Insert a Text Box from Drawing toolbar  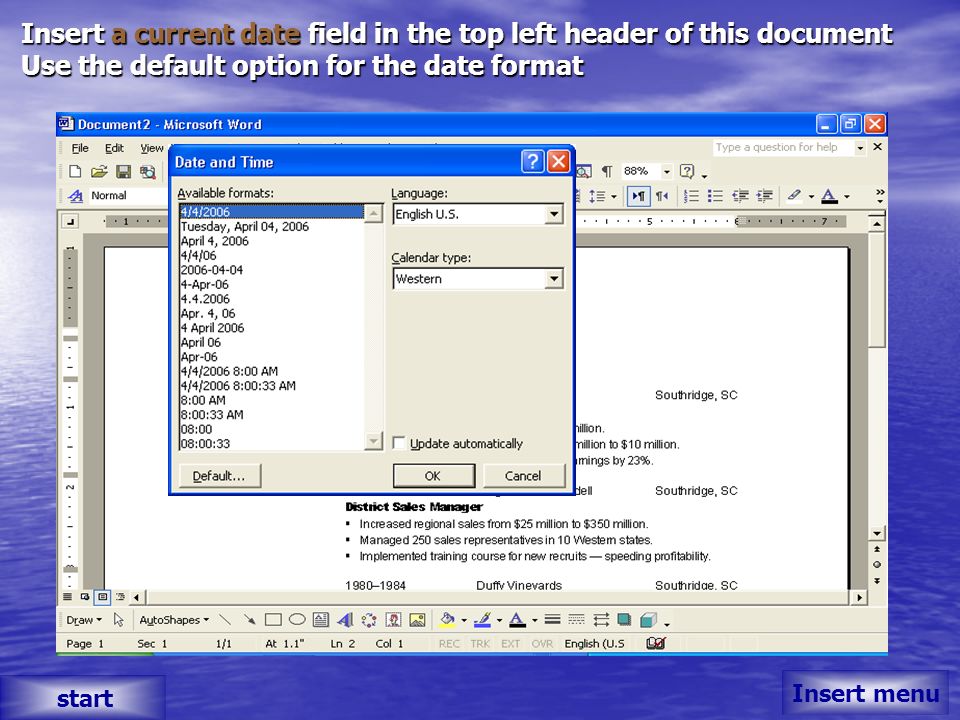click(x=321, y=620)
